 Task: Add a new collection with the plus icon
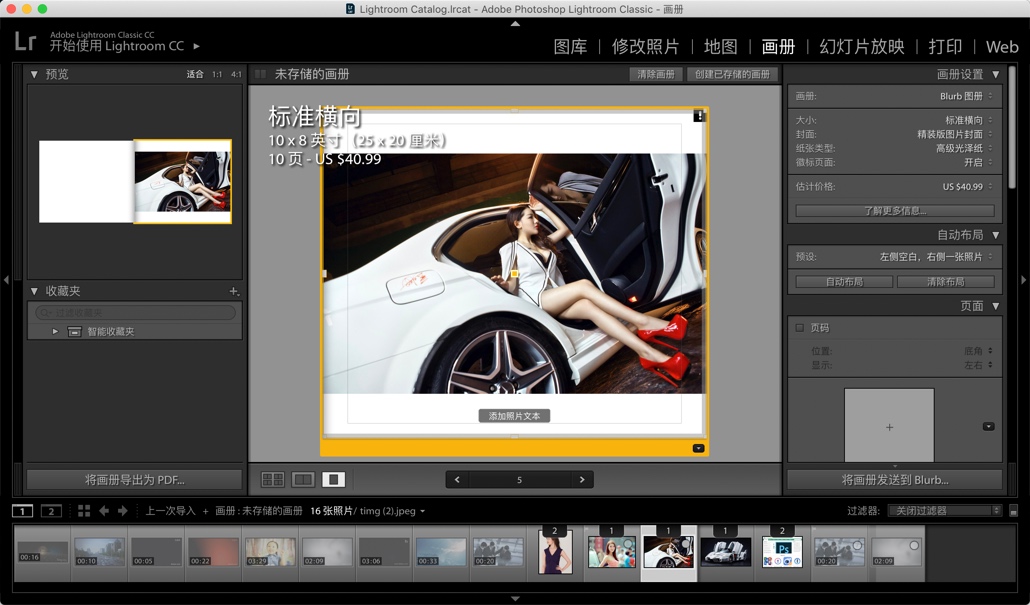[x=233, y=291]
